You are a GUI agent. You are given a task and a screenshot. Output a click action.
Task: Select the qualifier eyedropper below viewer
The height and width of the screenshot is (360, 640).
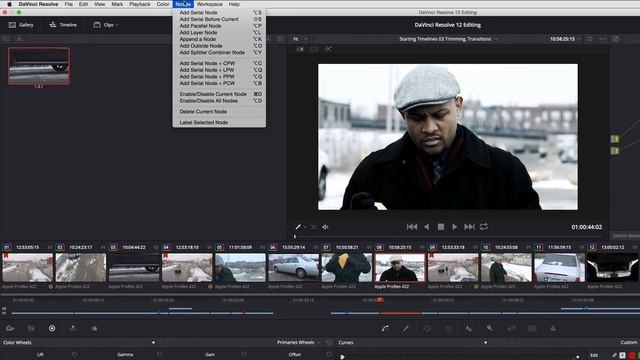tap(298, 227)
